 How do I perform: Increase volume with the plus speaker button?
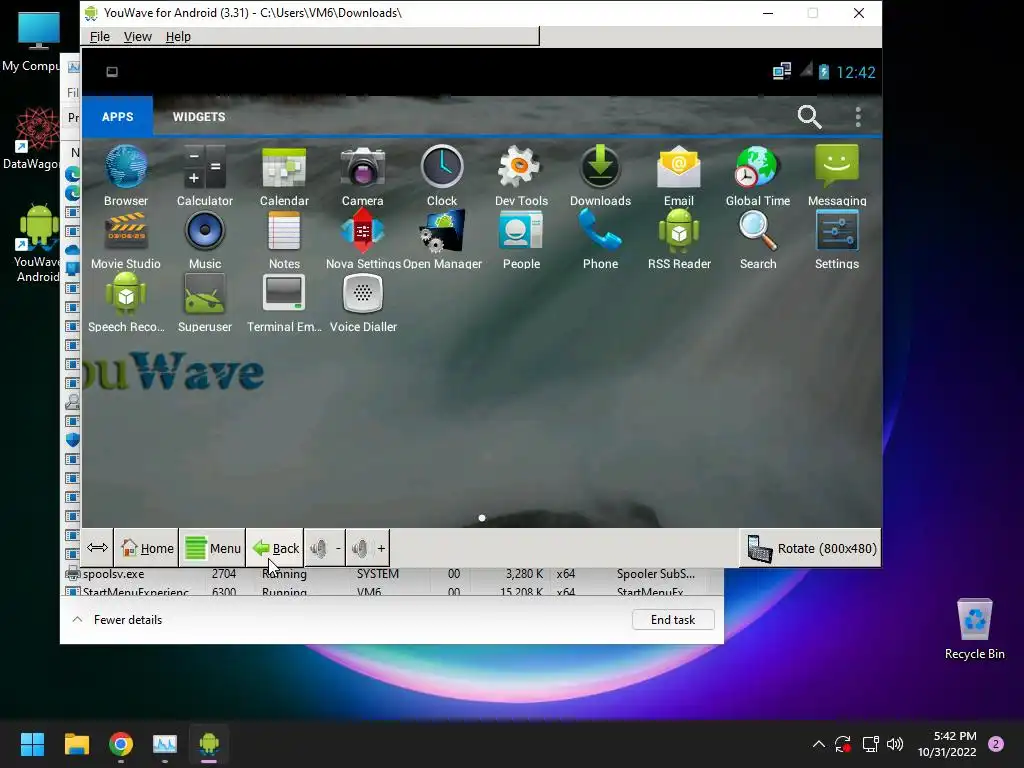coord(368,548)
